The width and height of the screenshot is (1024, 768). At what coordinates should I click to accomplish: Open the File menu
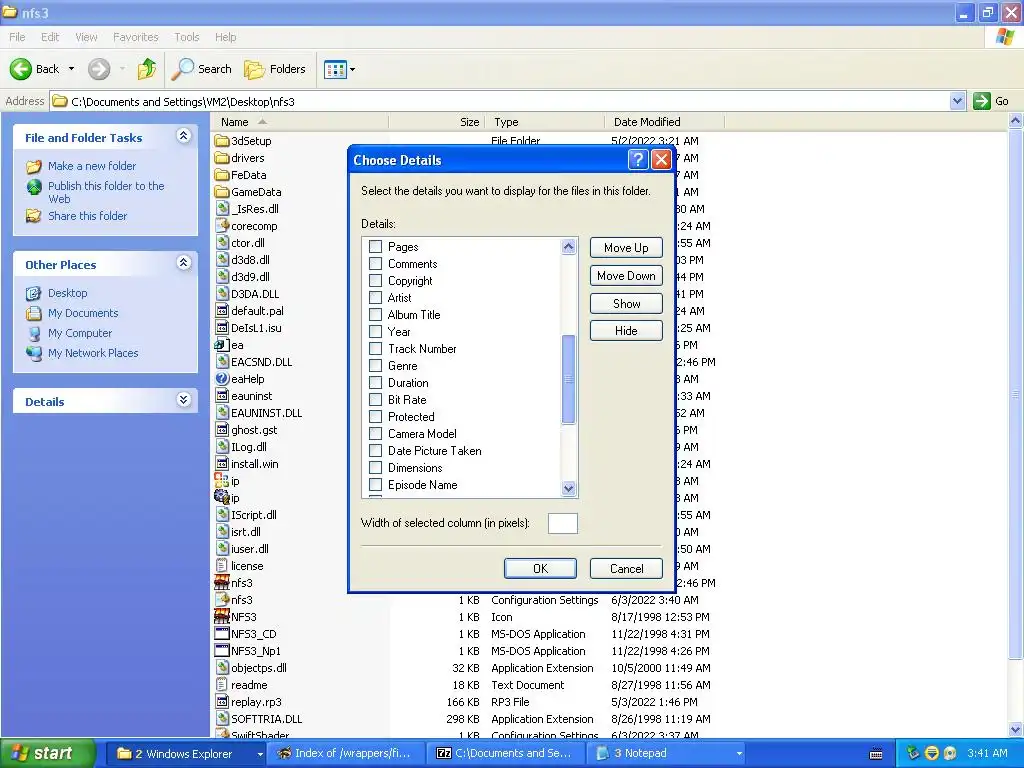coord(17,37)
